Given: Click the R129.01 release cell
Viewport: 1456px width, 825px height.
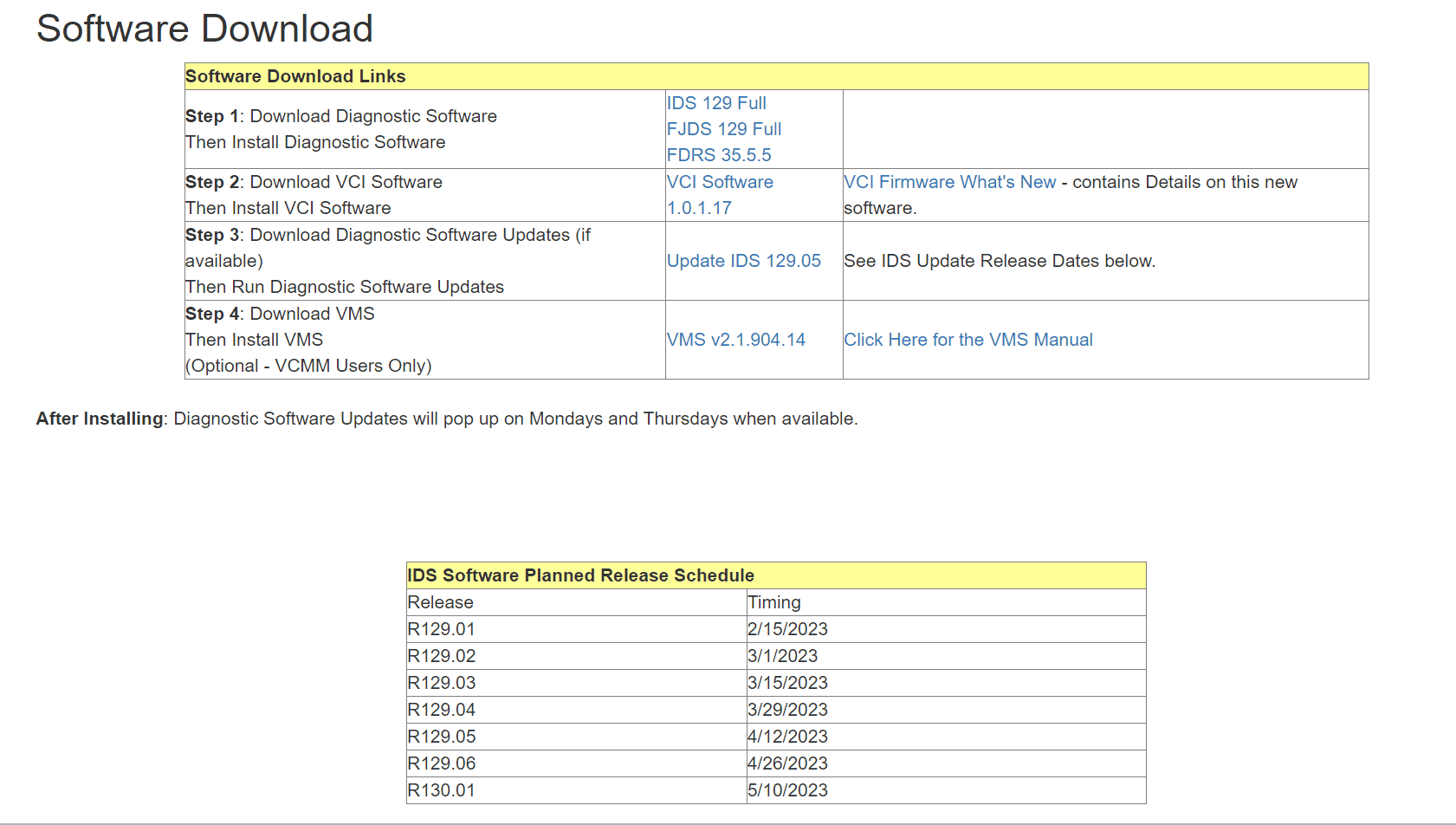Looking at the screenshot, I should point(441,629).
